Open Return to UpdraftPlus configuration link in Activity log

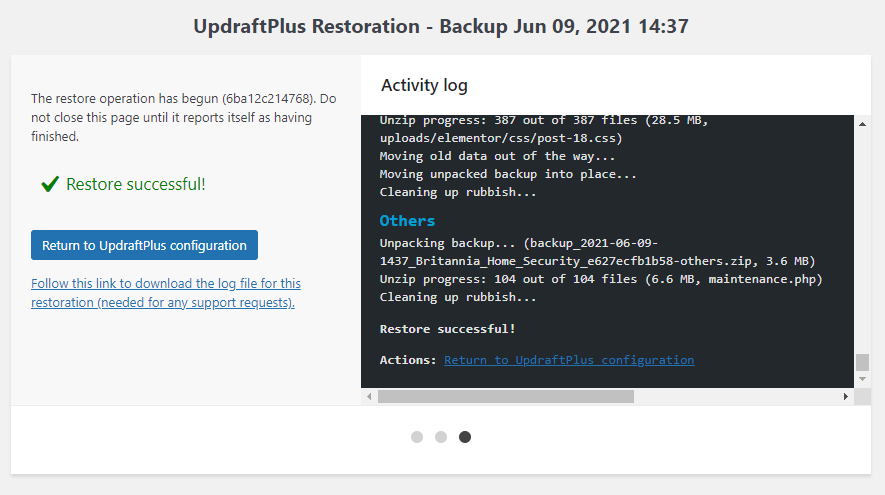pos(569,360)
